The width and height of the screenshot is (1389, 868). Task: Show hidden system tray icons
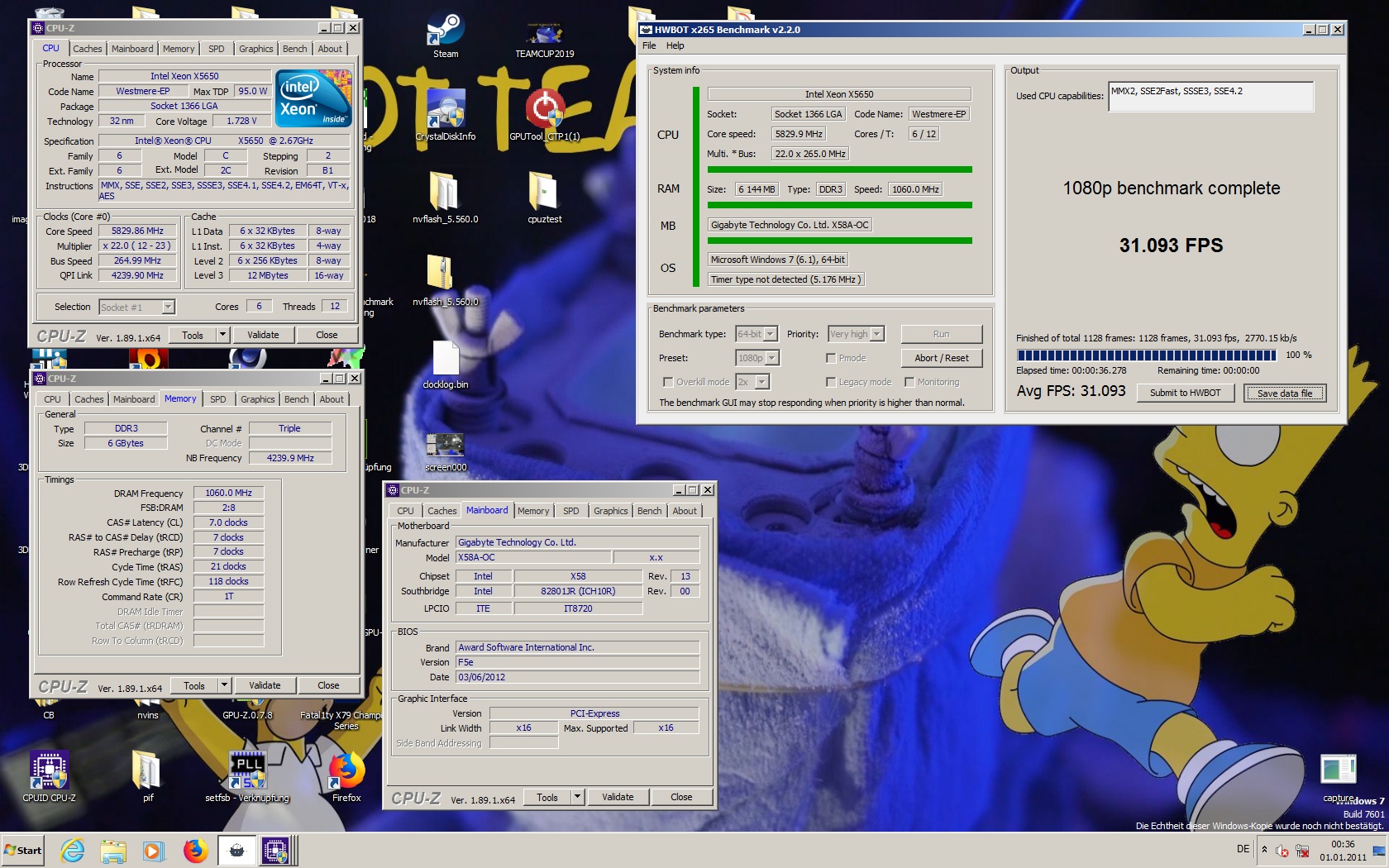tap(1264, 850)
